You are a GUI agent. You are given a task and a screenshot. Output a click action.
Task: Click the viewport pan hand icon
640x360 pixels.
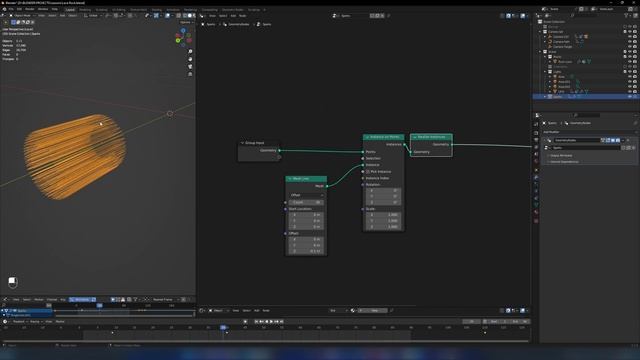[x=190, y=59]
